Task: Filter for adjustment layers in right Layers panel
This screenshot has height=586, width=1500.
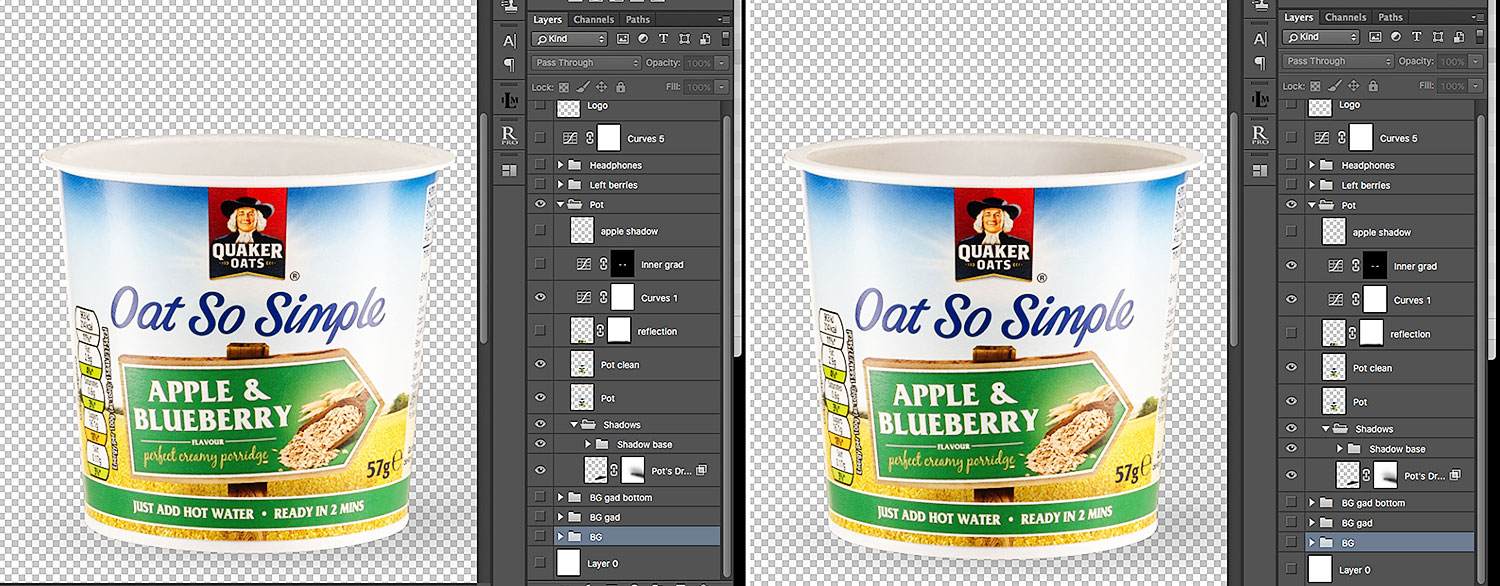Action: pos(1395,37)
